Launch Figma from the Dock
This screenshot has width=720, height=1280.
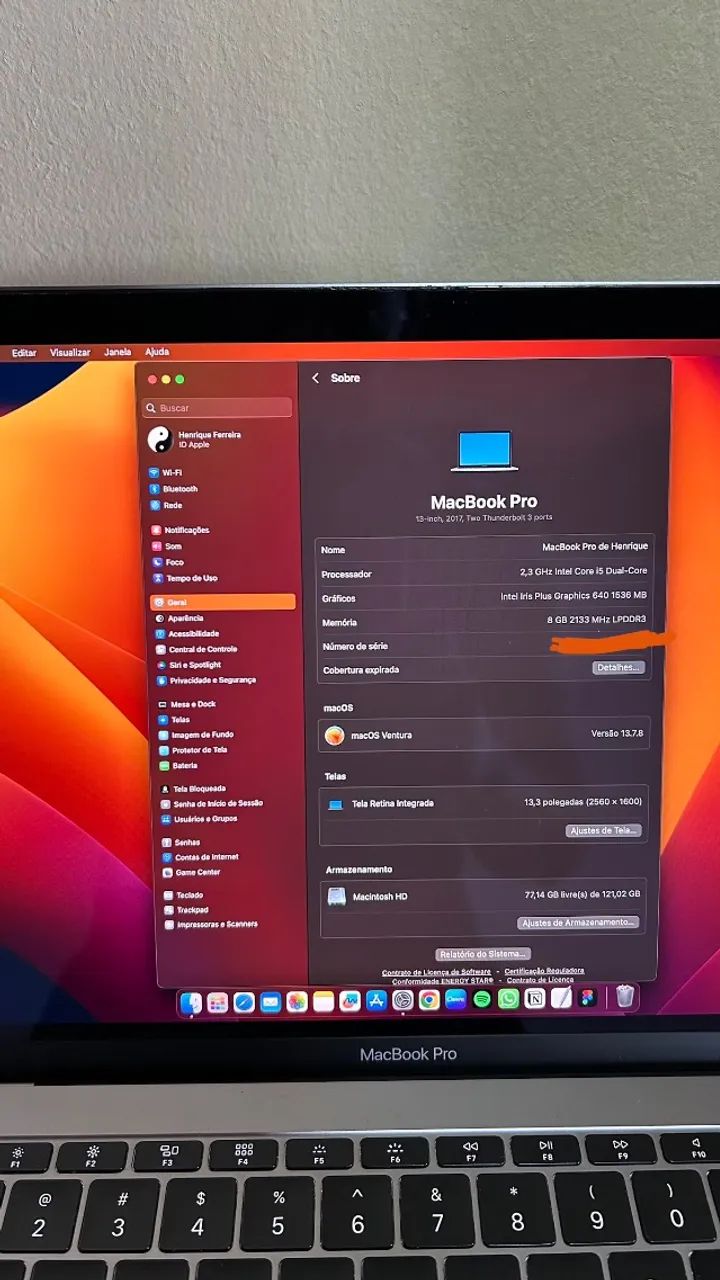click(588, 998)
